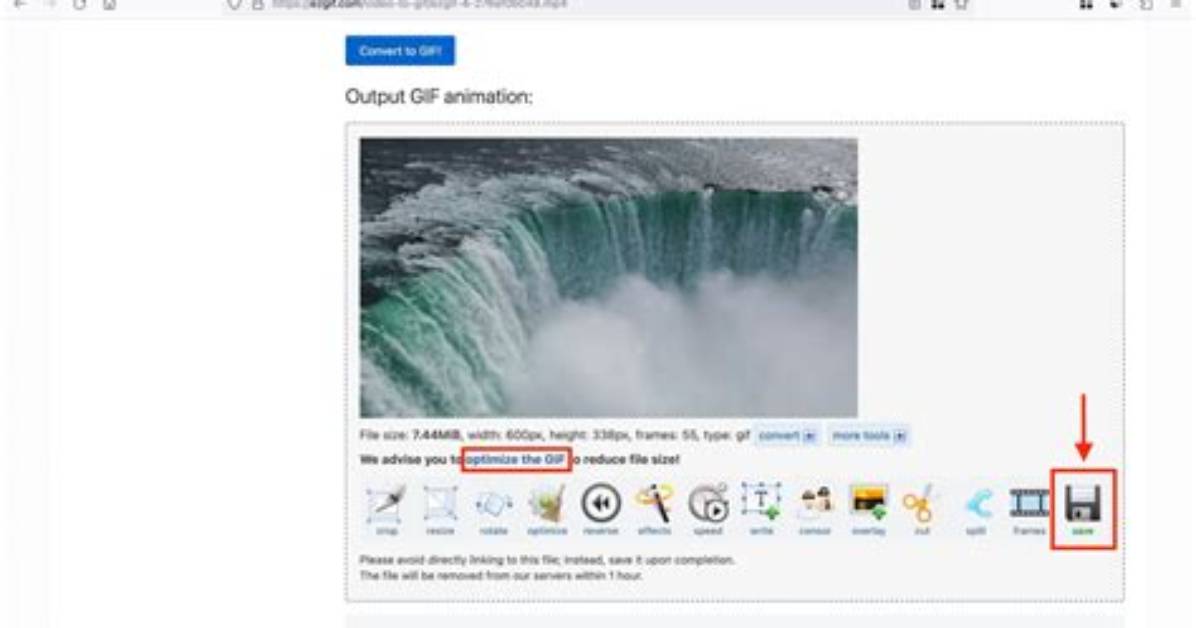The image size is (1196, 628).
Task: Select the Output GIF animation heading
Action: (x=439, y=97)
